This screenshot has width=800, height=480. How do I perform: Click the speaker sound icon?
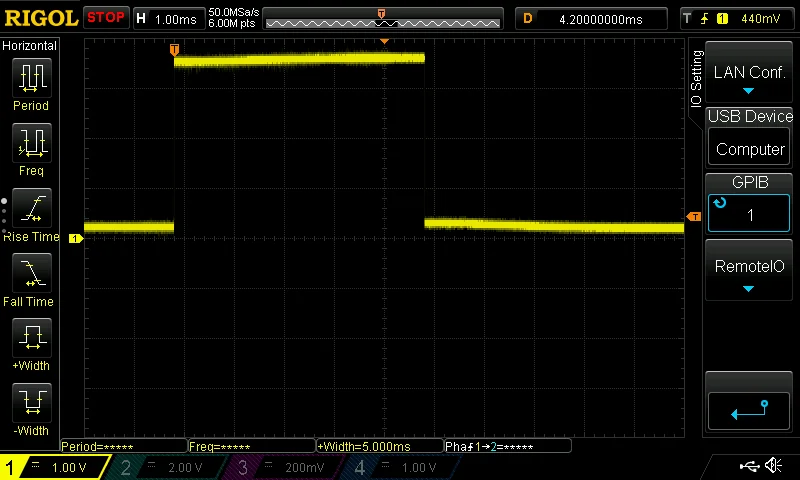point(773,466)
